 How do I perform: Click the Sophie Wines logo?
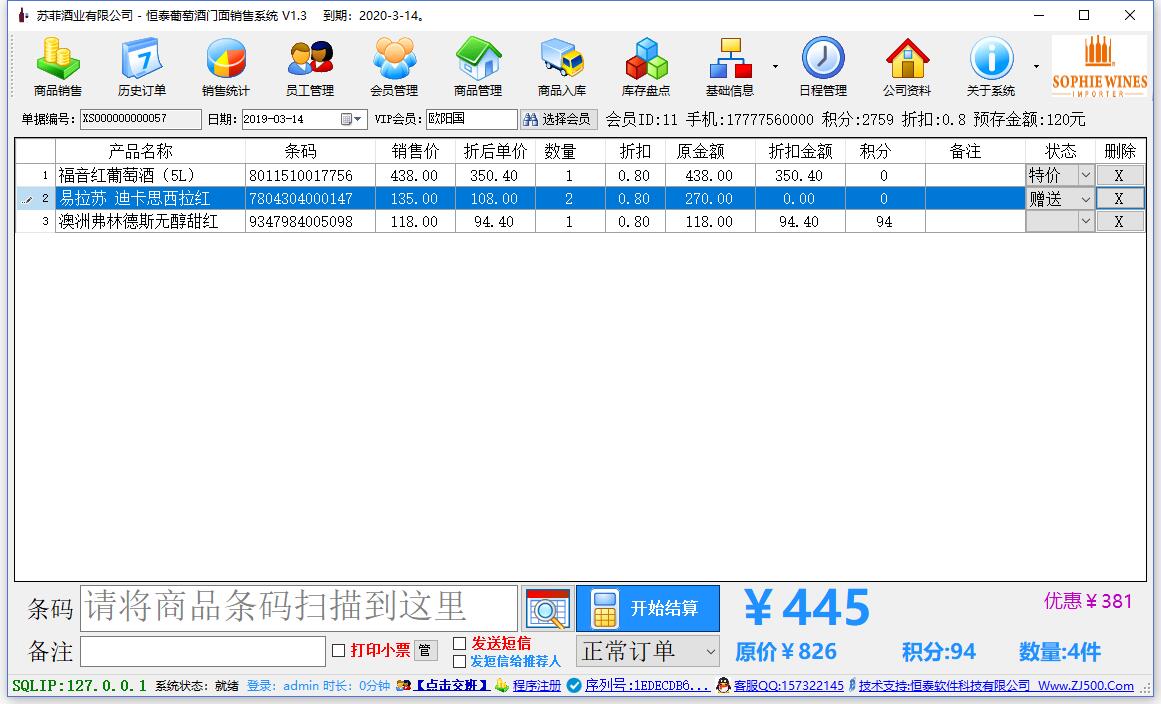click(x=1100, y=67)
